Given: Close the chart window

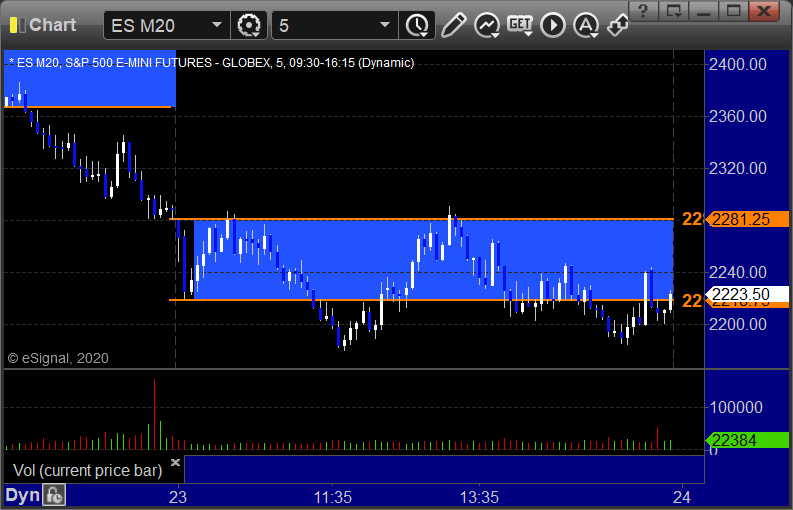Looking at the screenshot, I should click(x=764, y=10).
